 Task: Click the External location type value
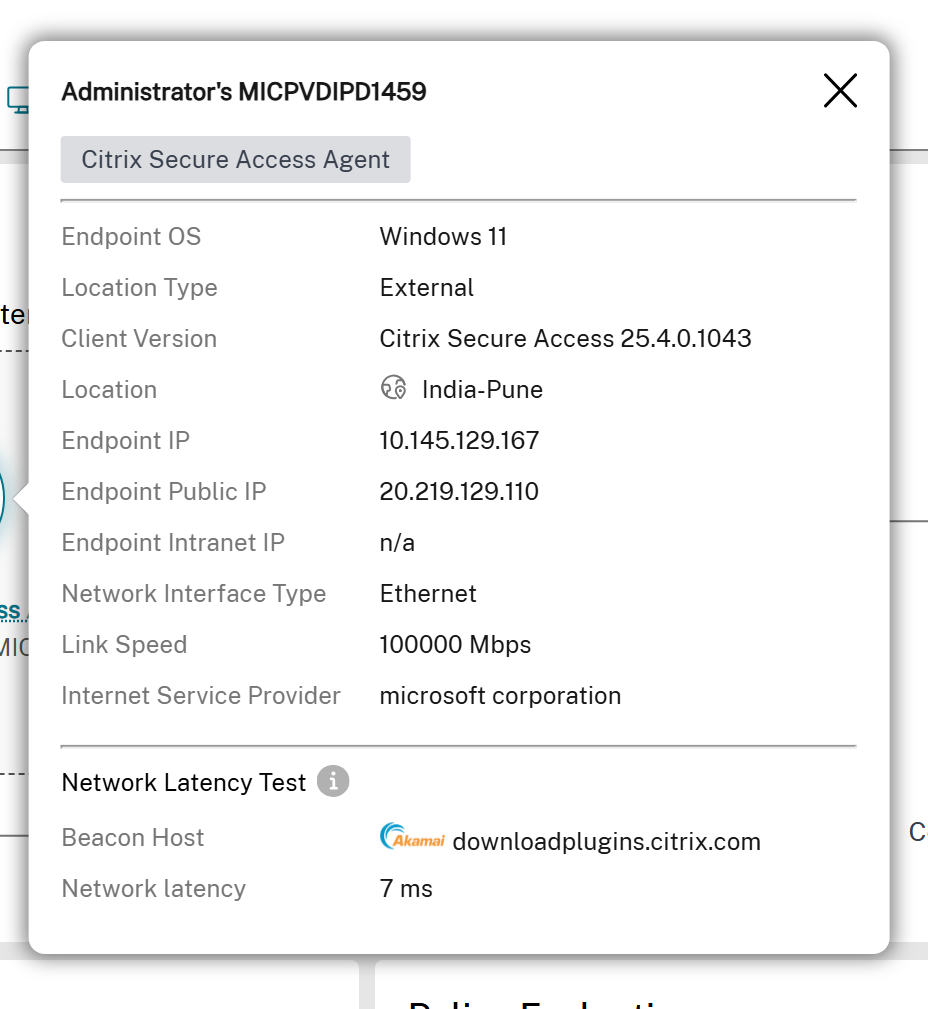click(x=426, y=288)
